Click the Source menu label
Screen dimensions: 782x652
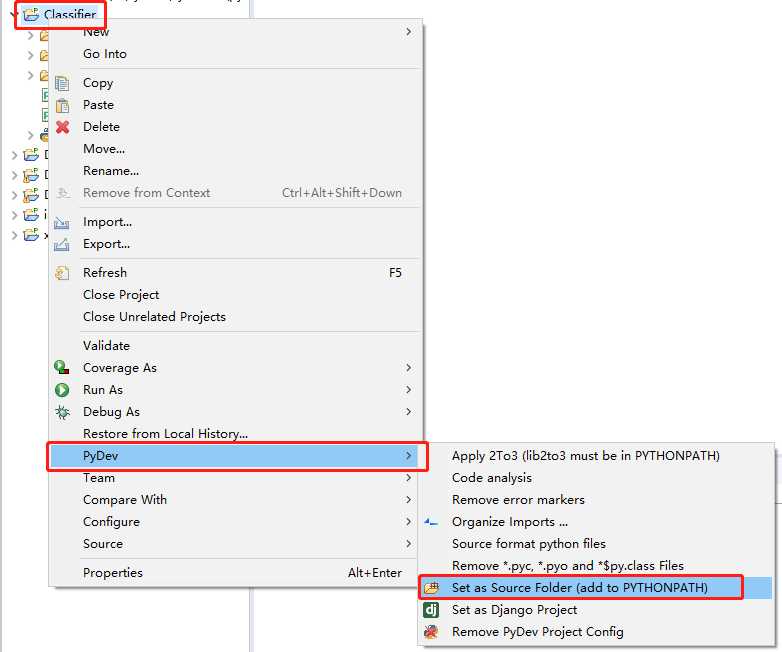[103, 544]
